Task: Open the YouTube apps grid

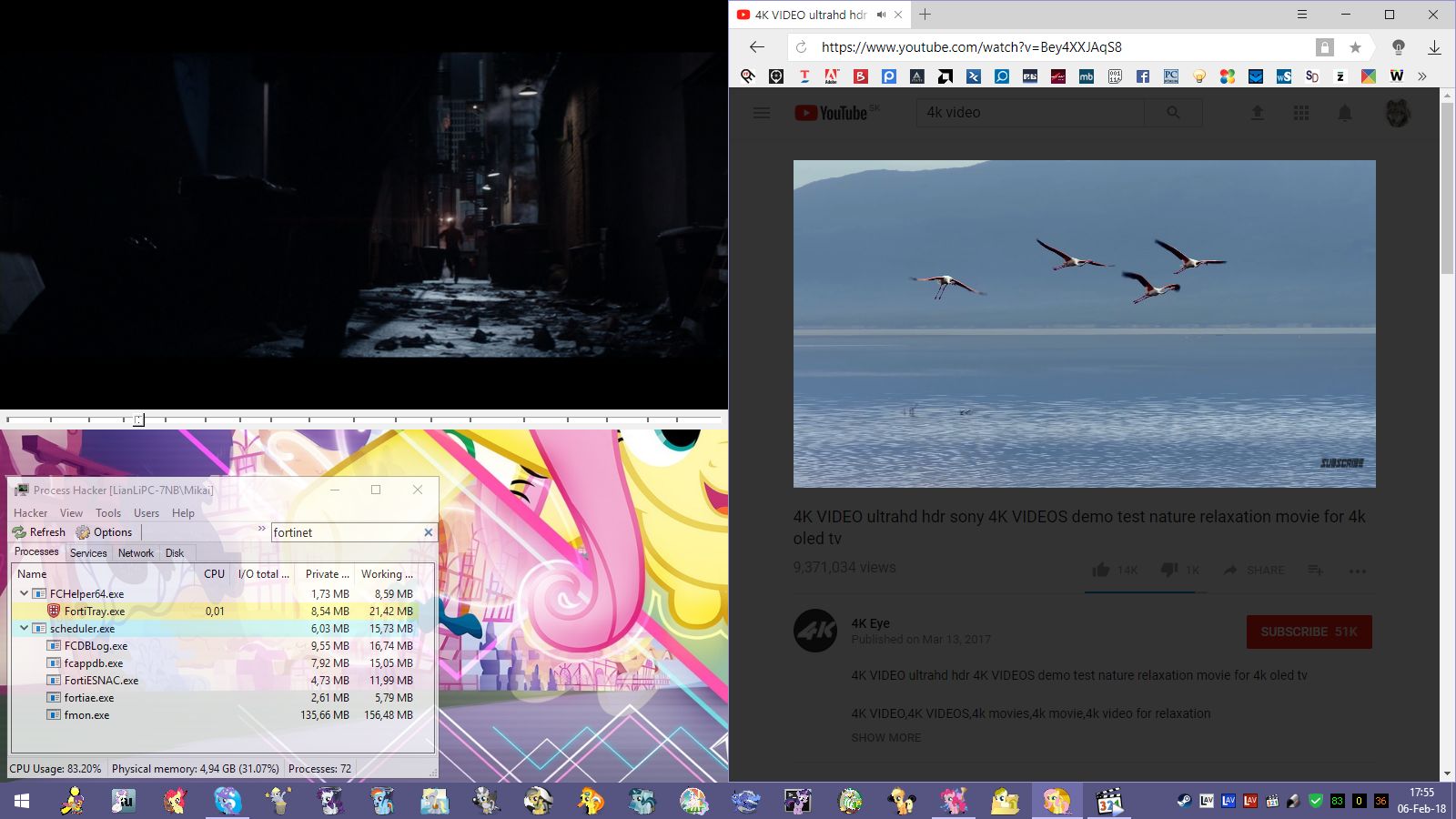Action: pos(1301,113)
